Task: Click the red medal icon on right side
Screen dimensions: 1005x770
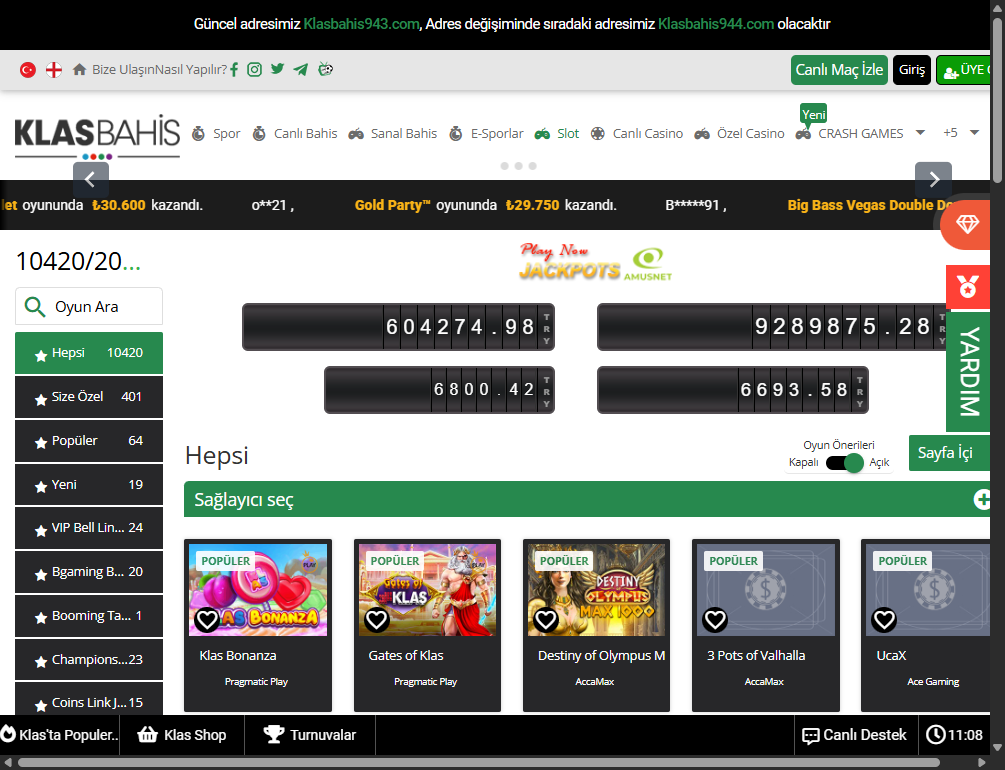Action: [967, 288]
